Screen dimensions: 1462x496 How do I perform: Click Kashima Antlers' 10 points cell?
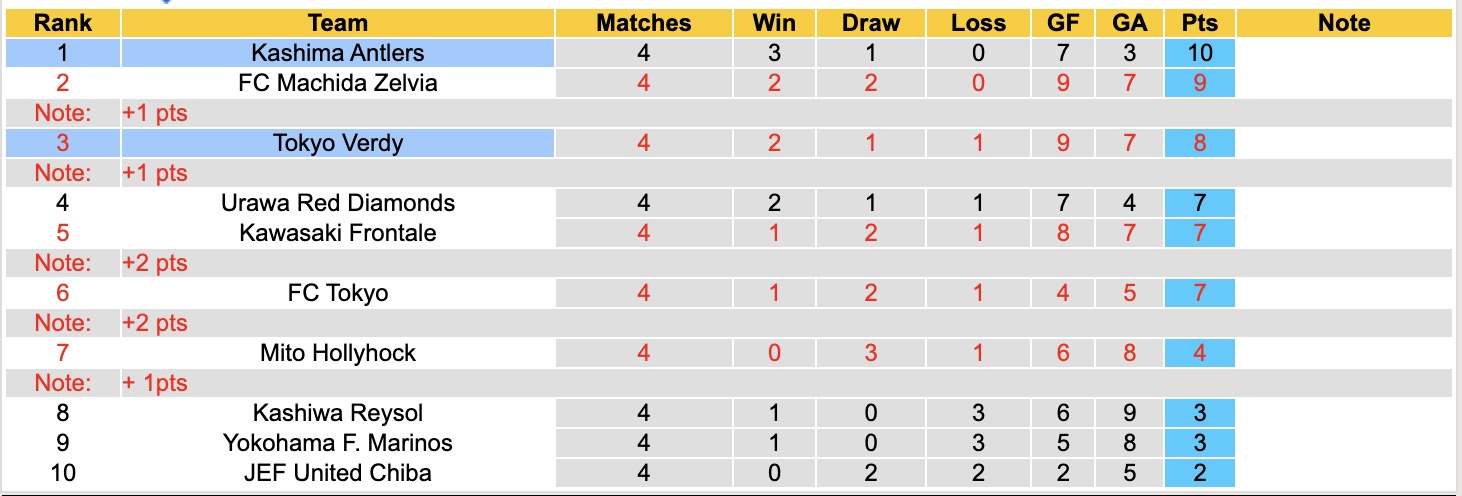click(x=1199, y=53)
